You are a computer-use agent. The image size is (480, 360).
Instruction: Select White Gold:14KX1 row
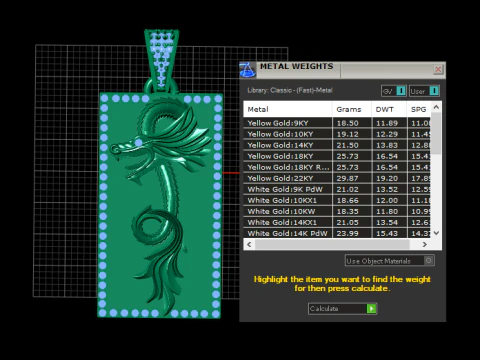point(337,222)
